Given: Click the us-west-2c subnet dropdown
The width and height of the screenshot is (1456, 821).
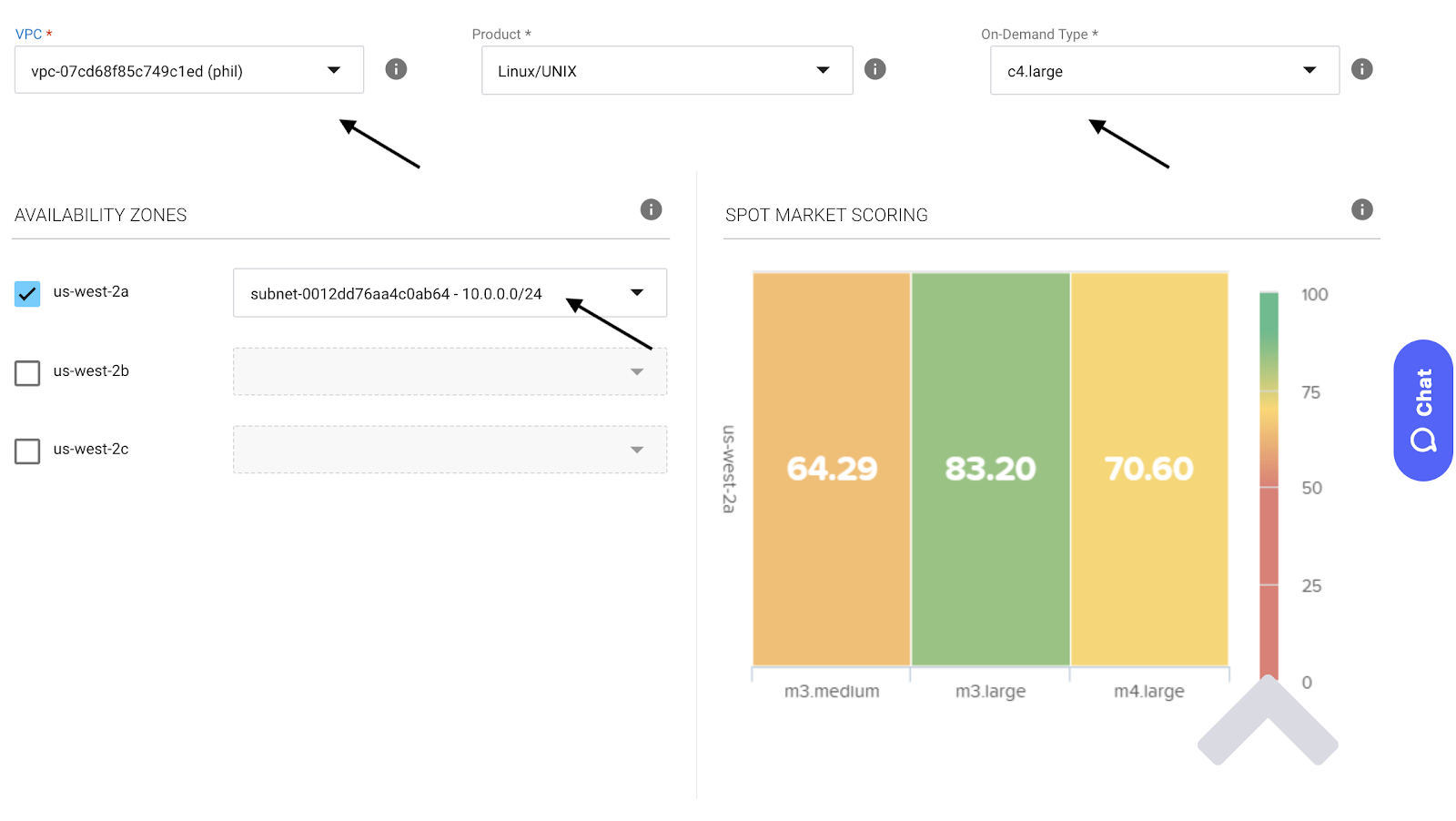Looking at the screenshot, I should (450, 450).
